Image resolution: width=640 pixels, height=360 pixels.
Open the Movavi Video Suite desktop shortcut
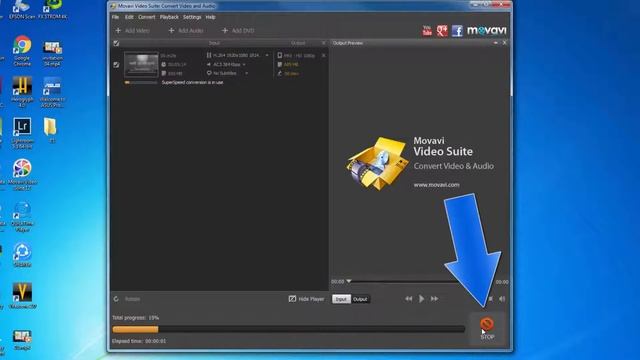pos(22,175)
